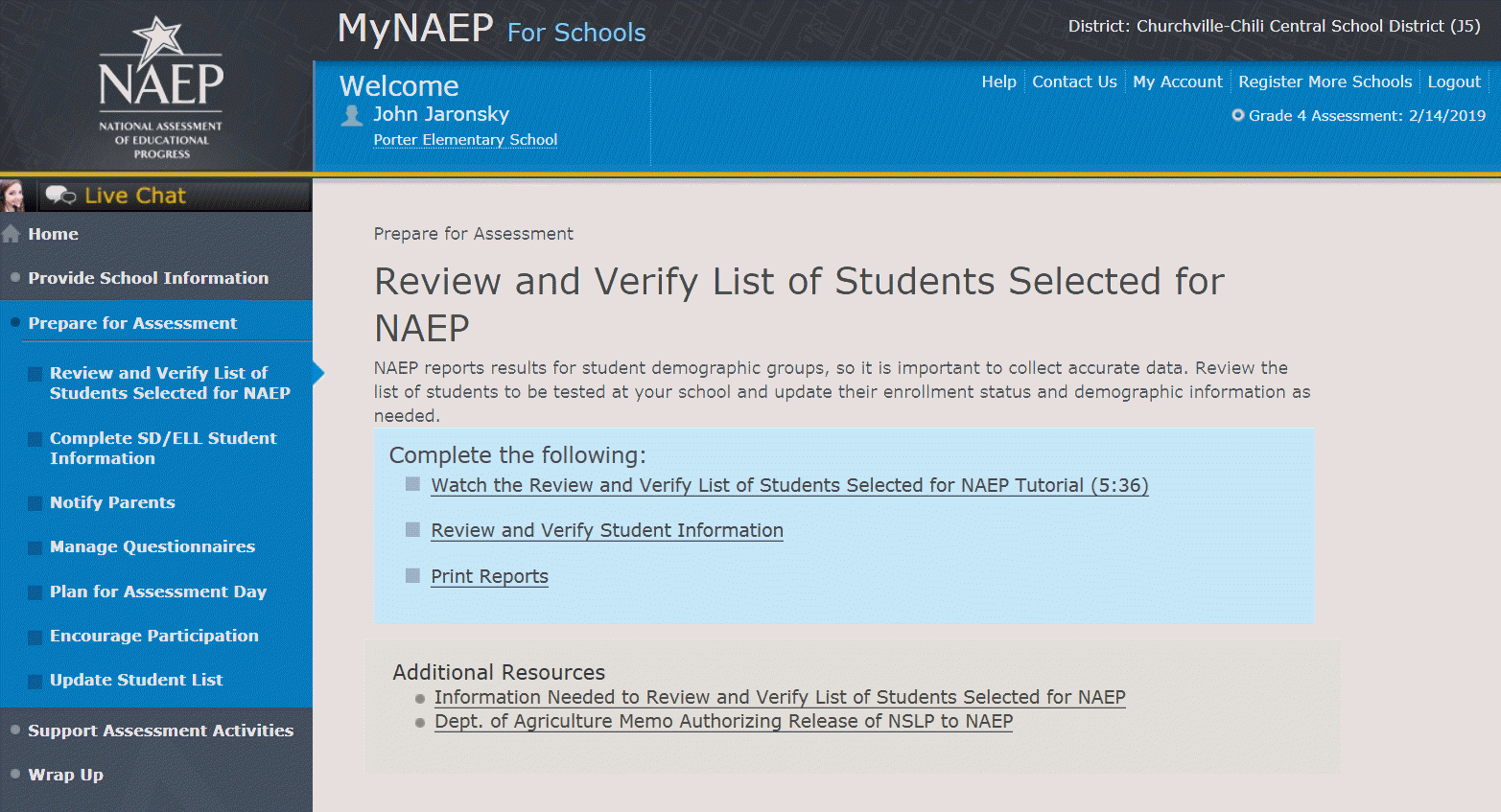The width and height of the screenshot is (1501, 812).
Task: Click the user silhouette icon beside John Jaronsky
Action: [x=352, y=116]
